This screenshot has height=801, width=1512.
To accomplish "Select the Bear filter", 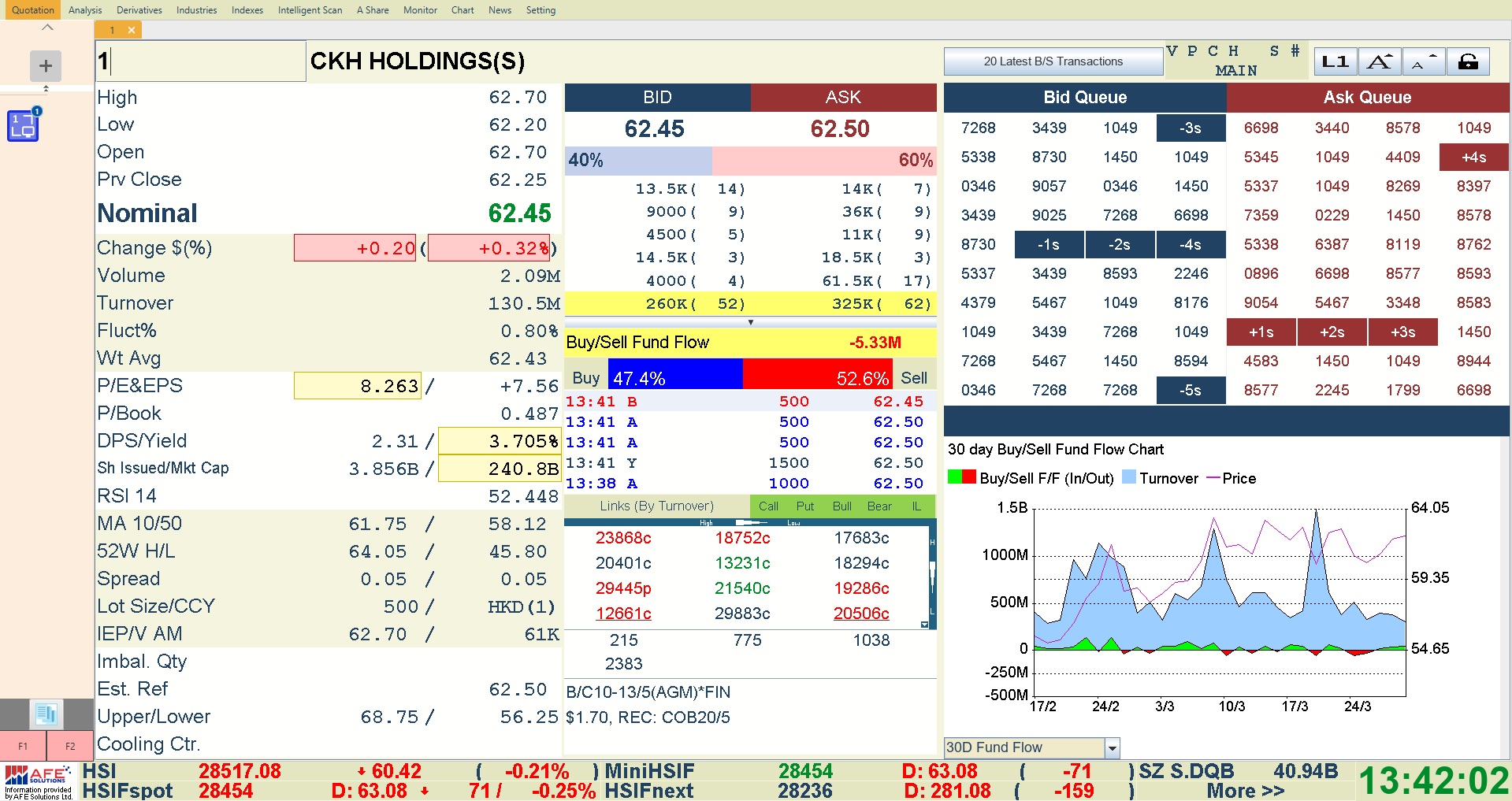I will (x=879, y=506).
